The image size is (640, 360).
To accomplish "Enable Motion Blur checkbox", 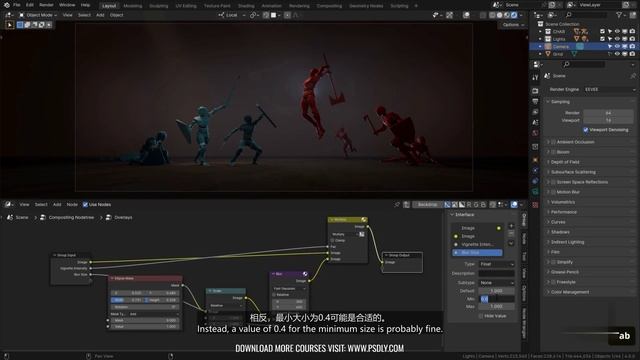I will coord(553,192).
